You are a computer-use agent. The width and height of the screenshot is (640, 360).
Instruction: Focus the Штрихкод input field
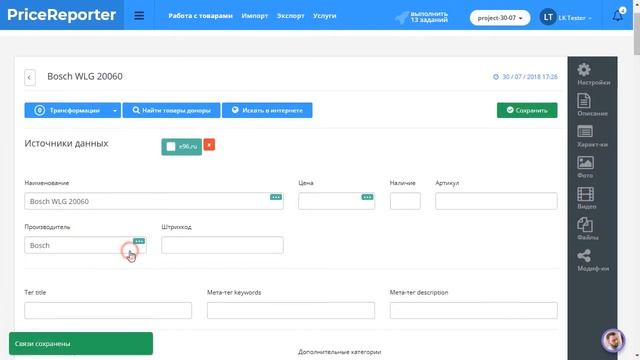click(222, 245)
